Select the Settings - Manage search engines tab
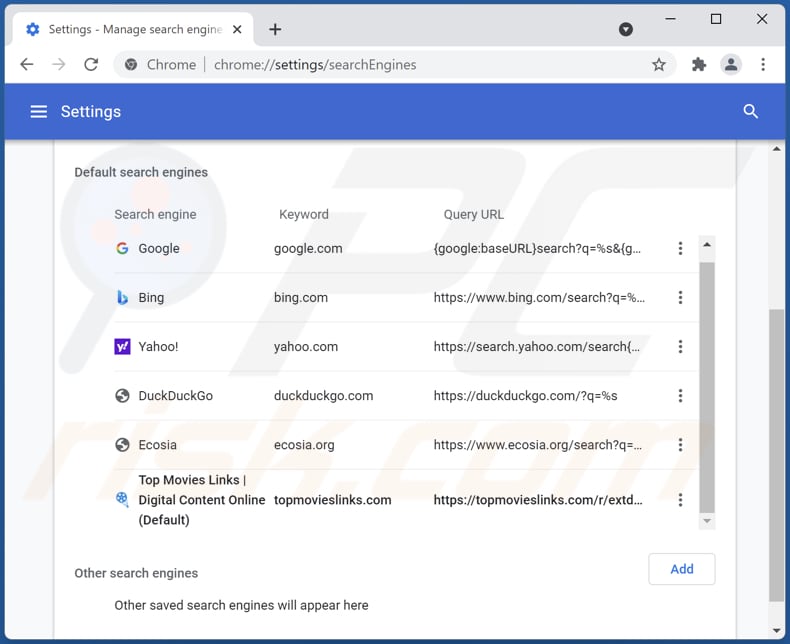The width and height of the screenshot is (790, 644). (134, 29)
